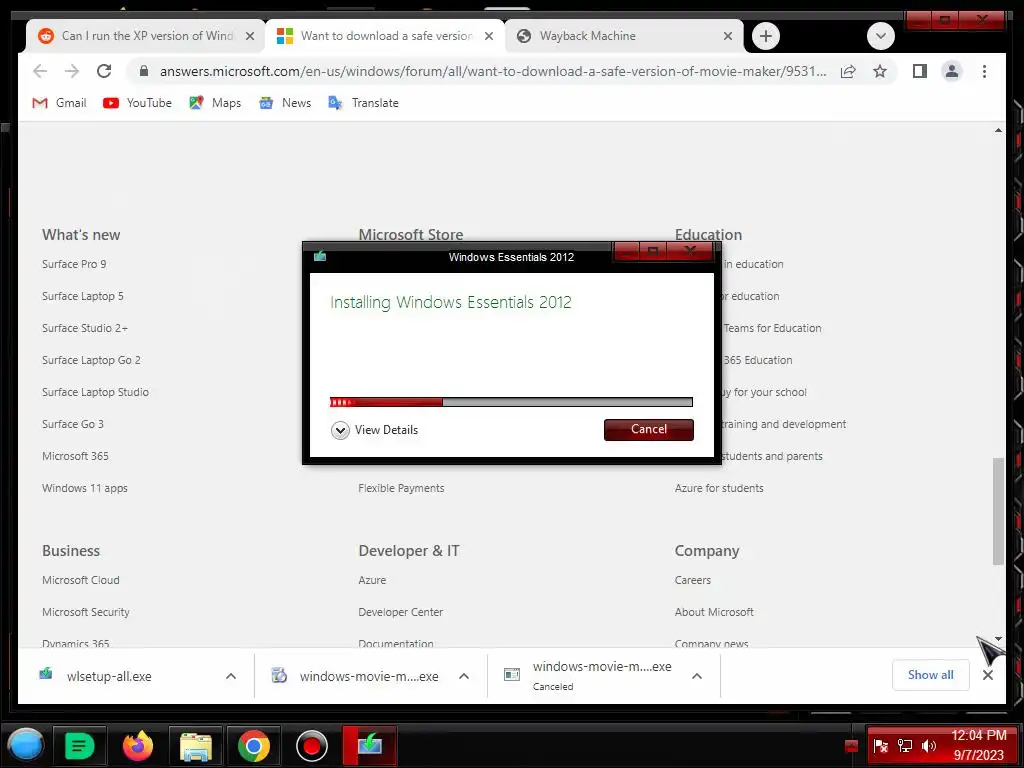Open Translate bookmark

(x=363, y=103)
